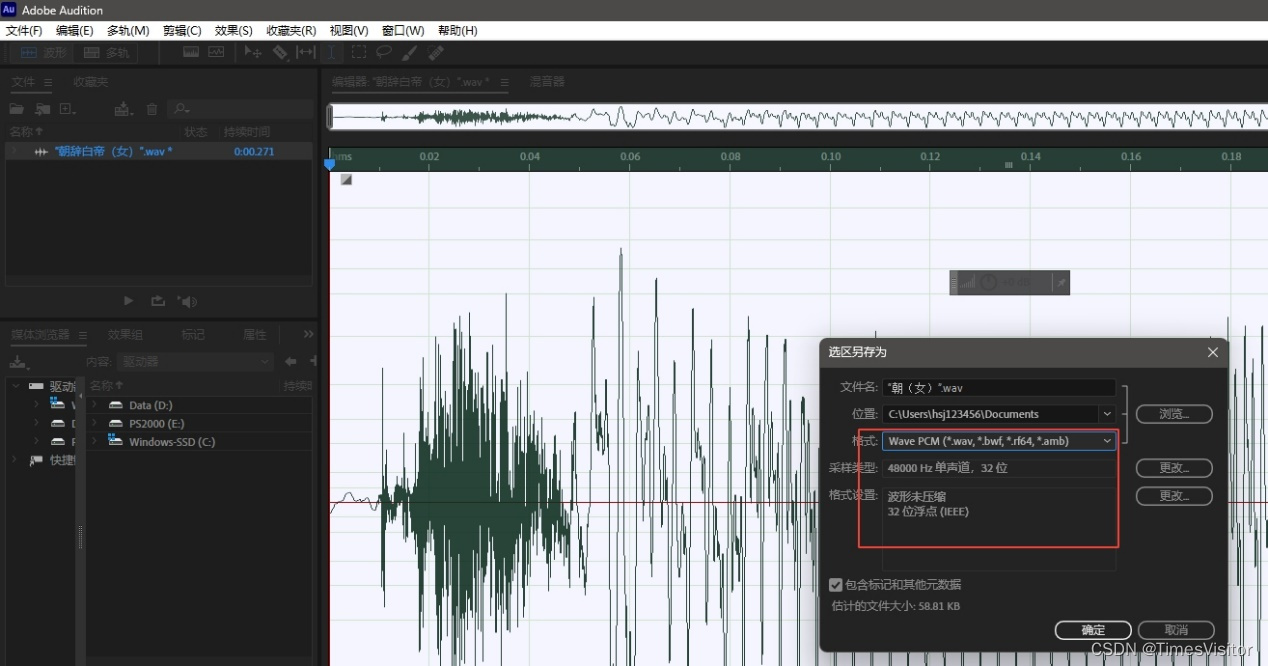Viewport: 1268px width, 666px height.
Task: Sort files by 名称 column header
Action: tap(26, 132)
